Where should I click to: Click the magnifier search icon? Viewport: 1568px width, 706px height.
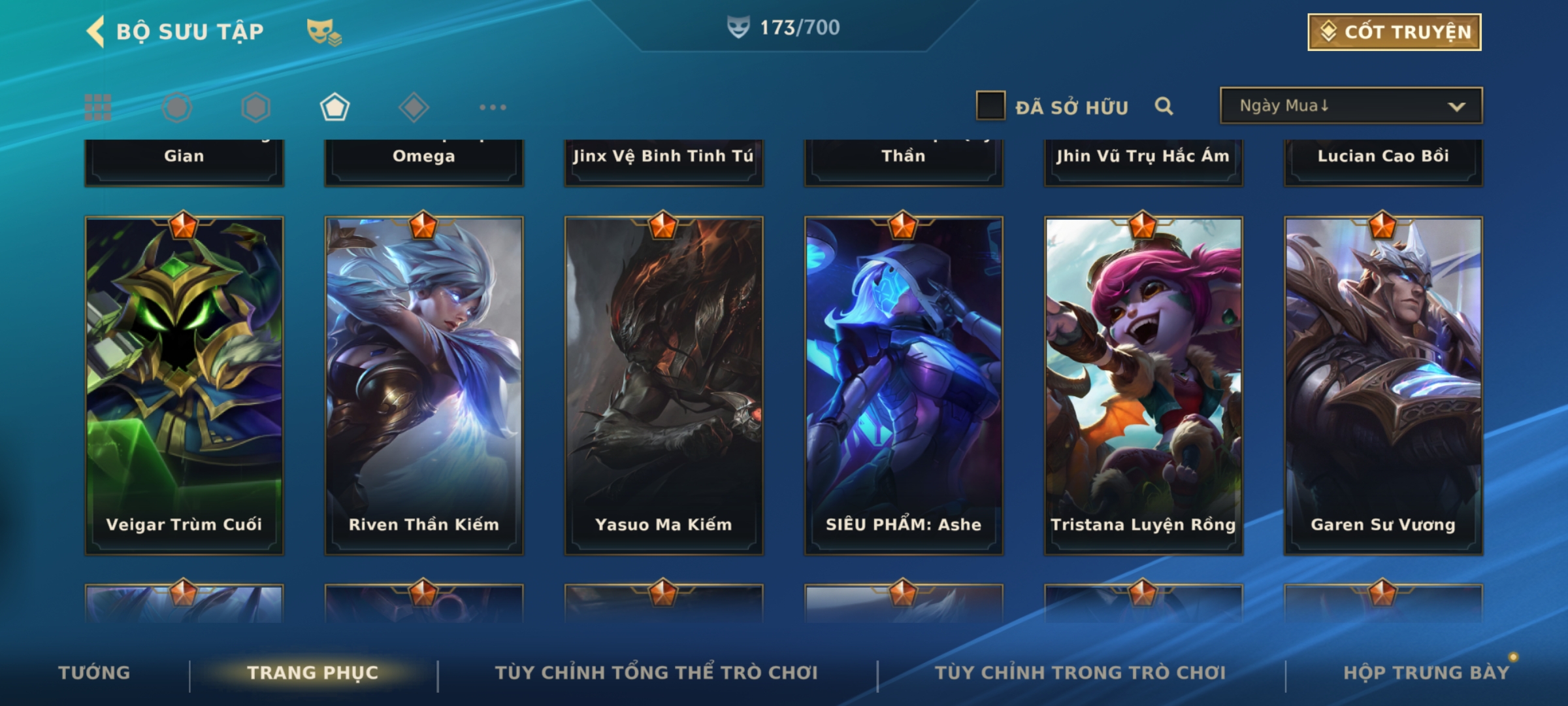1164,106
